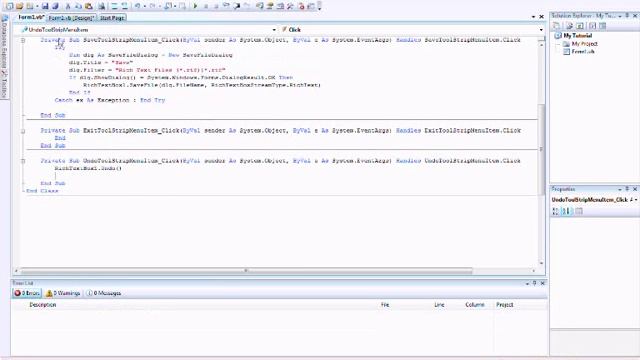
Task: Uncomment the selected lines icon
Action: point(124,6)
